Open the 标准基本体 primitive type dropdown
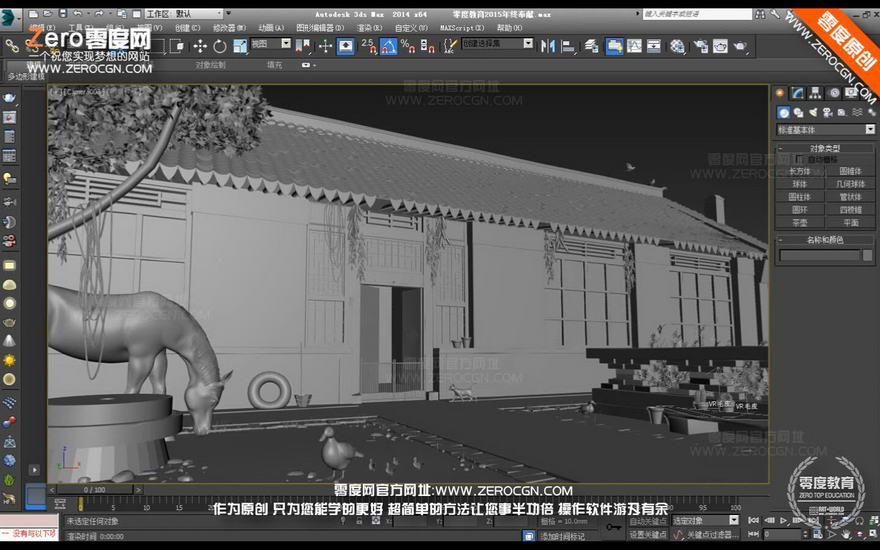The image size is (880, 550). click(825, 130)
